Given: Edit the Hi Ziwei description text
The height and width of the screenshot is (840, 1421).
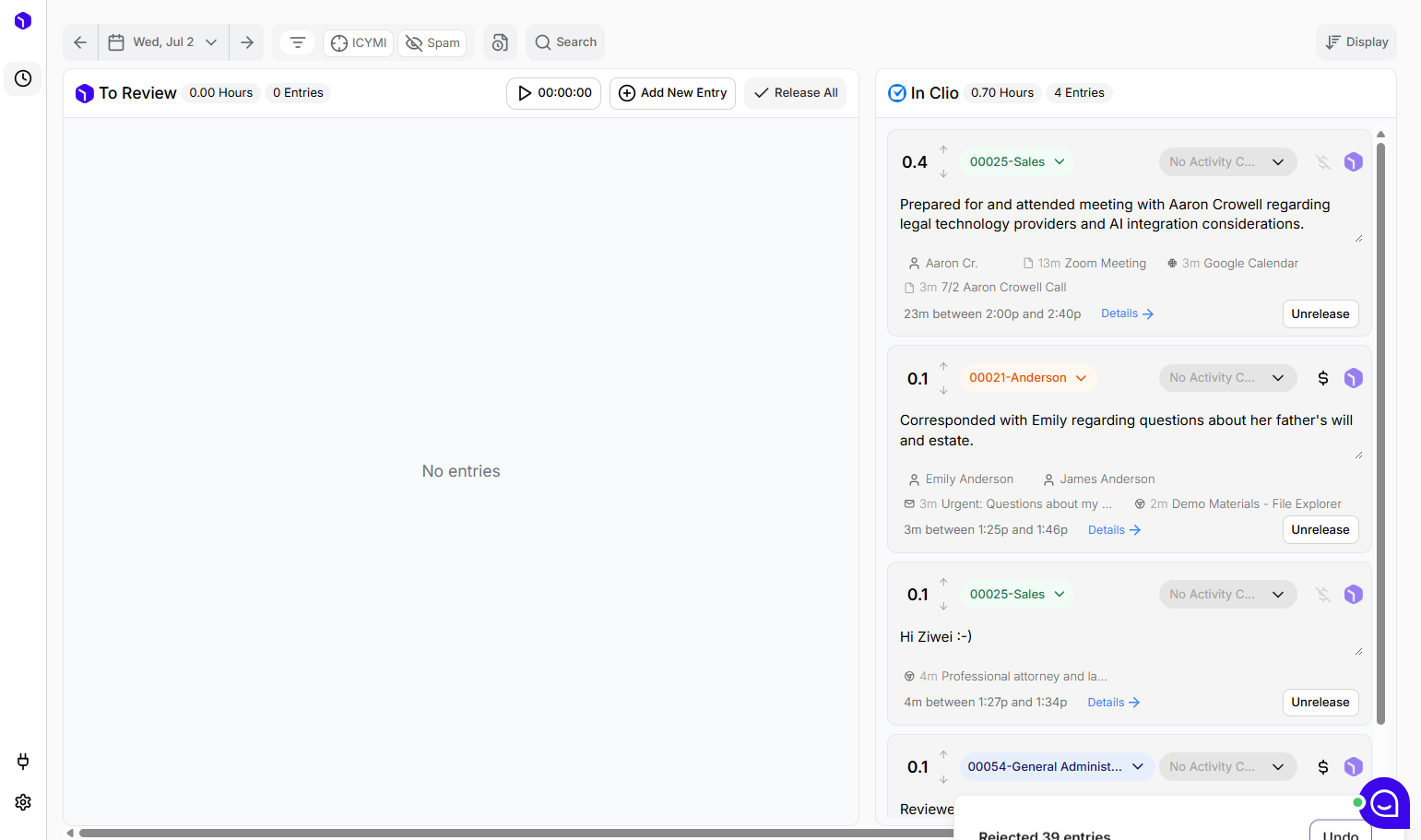Looking at the screenshot, I should pyautogui.click(x=1130, y=638).
